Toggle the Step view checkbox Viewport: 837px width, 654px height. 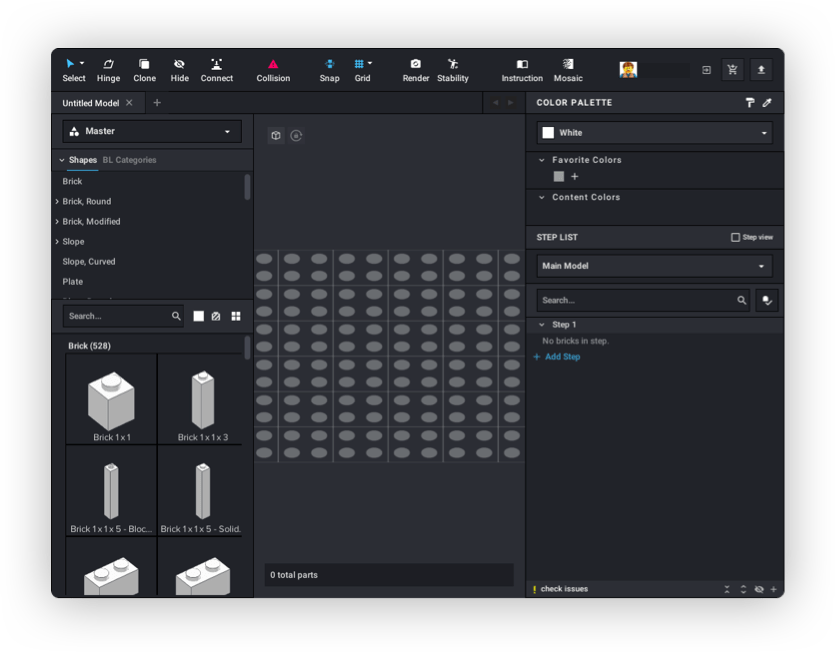coord(736,237)
